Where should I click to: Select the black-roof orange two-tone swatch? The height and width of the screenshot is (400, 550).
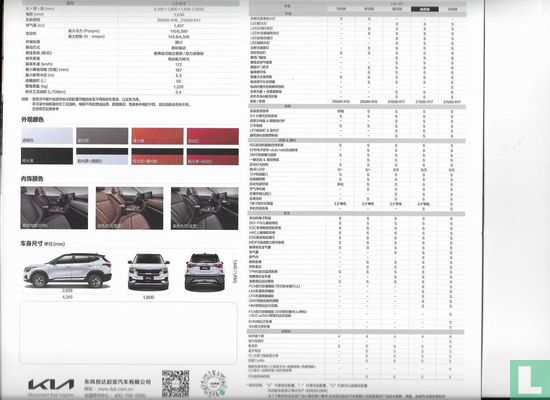pos(157,156)
